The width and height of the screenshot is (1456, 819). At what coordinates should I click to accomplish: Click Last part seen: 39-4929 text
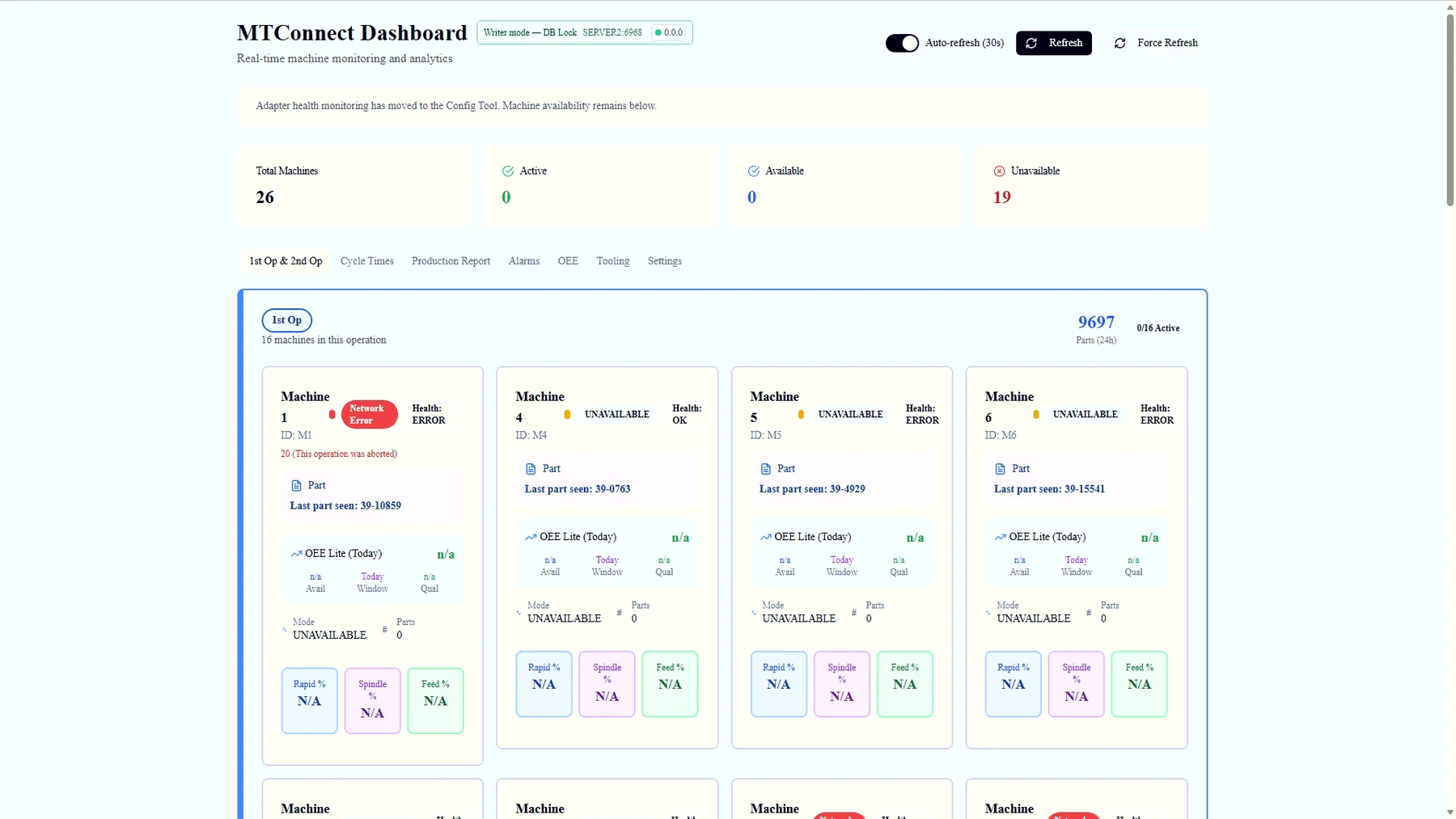click(812, 489)
